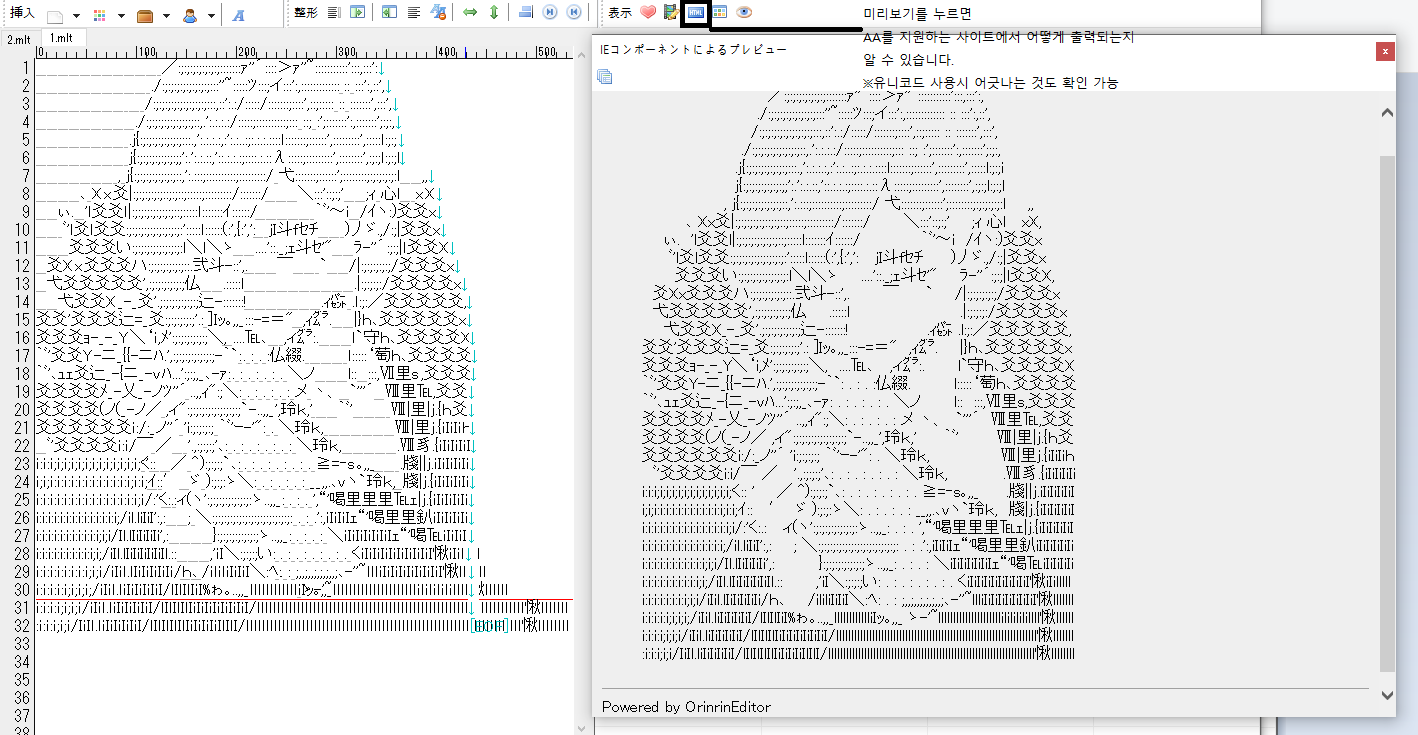Click the centered text alignment icon
1418x735 pixels.
(413, 13)
